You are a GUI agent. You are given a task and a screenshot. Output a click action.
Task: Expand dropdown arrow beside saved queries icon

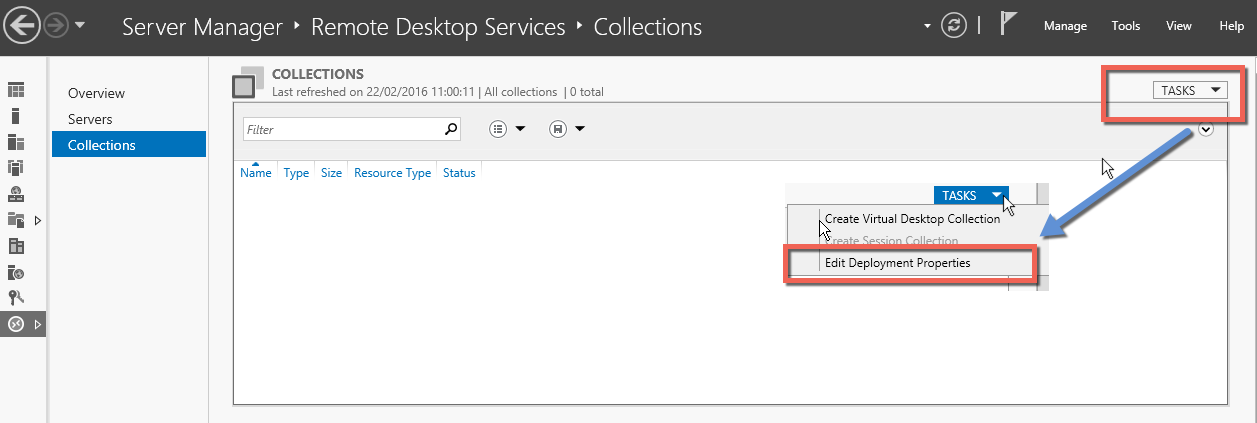pyautogui.click(x=579, y=129)
